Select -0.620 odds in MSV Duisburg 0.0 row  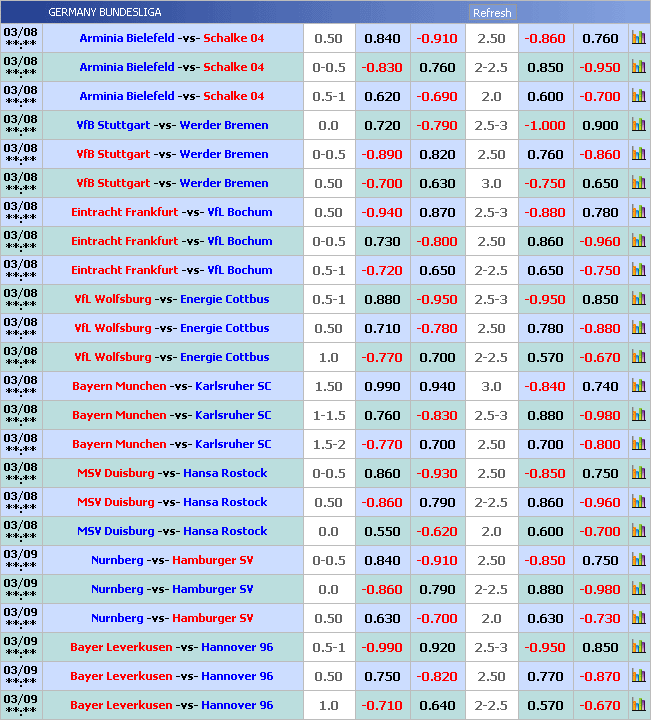click(437, 531)
